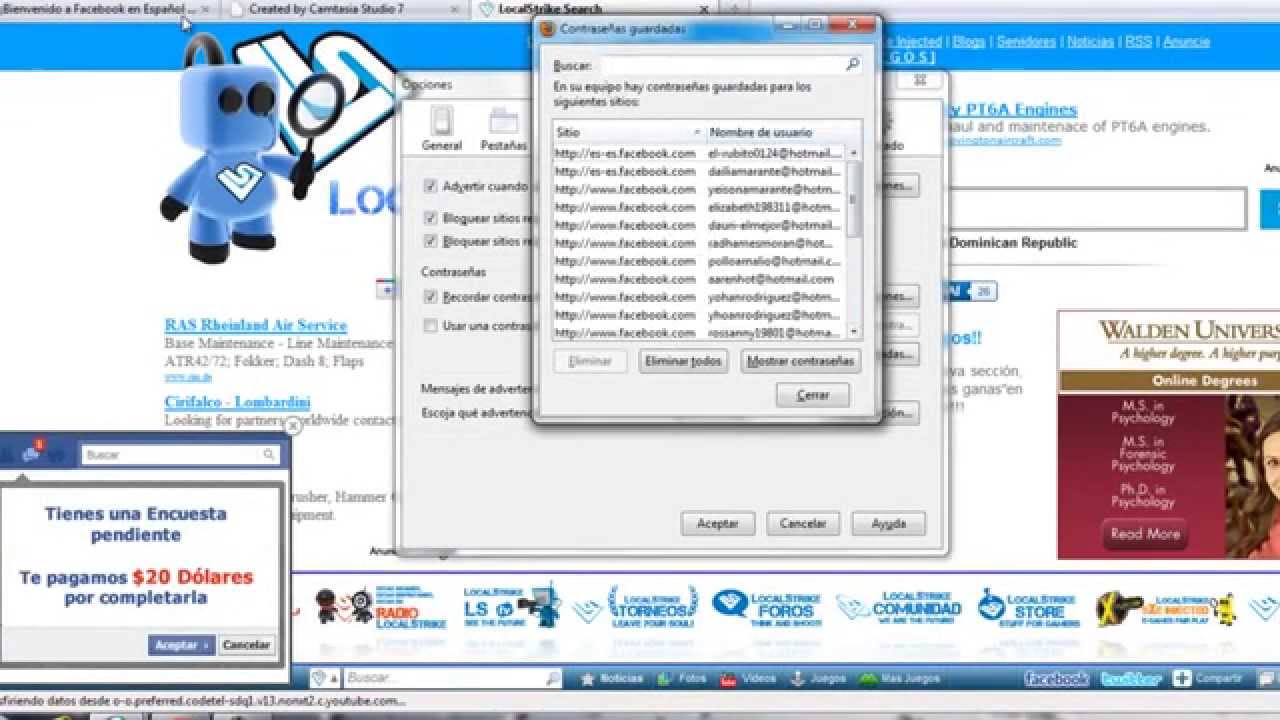Open the Blogs link in page header
Viewport: 1280px width, 720px height.
pyautogui.click(x=969, y=42)
